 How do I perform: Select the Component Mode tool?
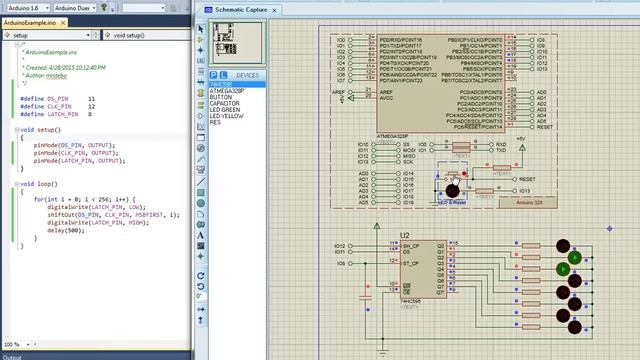coord(200,40)
